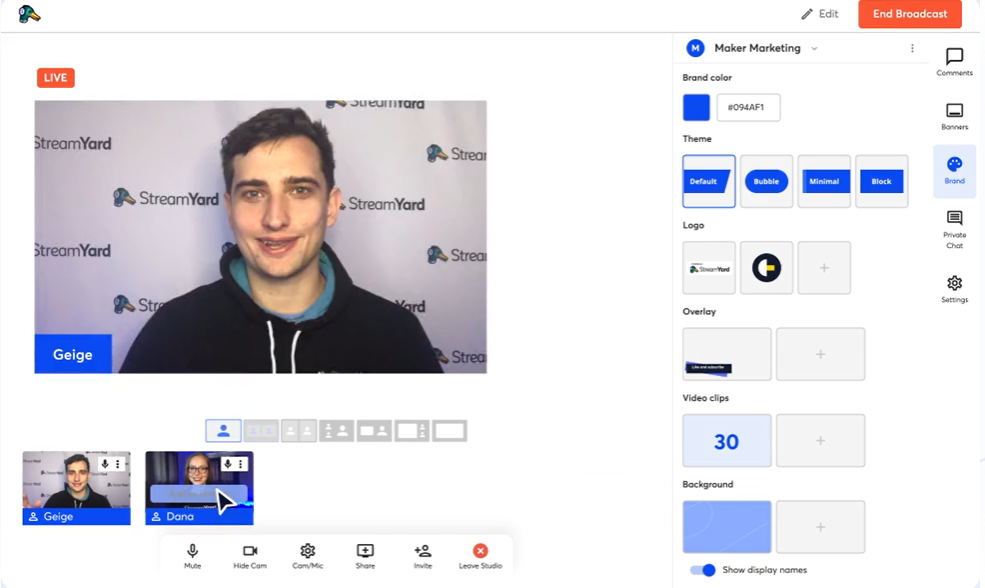Add a new video clip with the plus tile
The width and height of the screenshot is (985, 588).
(x=820, y=440)
